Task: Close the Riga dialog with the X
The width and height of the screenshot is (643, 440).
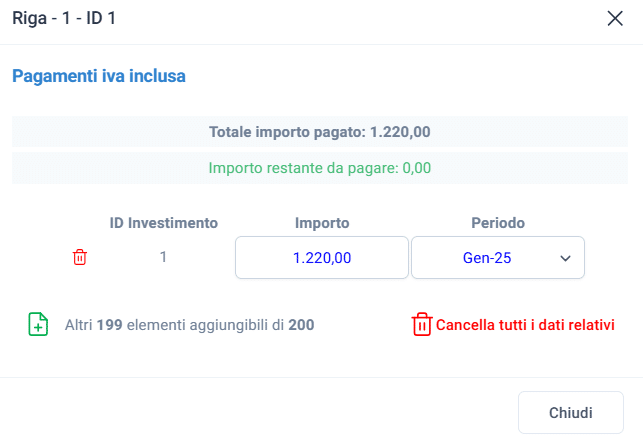Action: click(x=615, y=19)
